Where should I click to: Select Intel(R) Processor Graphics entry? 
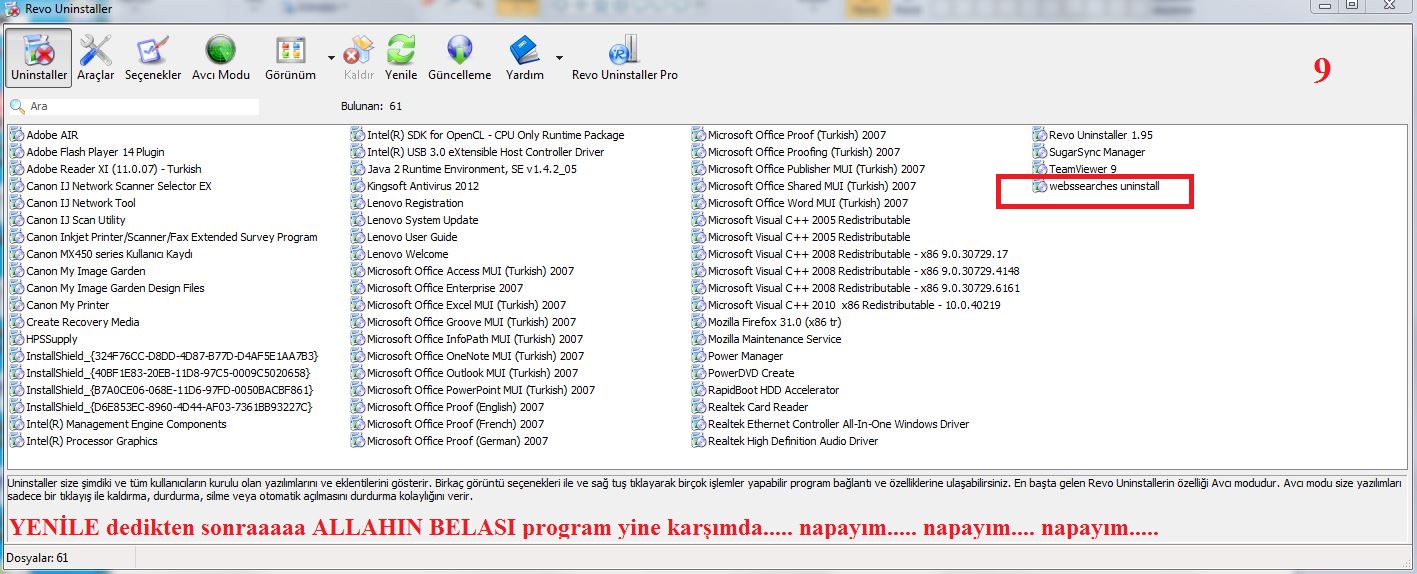[x=84, y=441]
